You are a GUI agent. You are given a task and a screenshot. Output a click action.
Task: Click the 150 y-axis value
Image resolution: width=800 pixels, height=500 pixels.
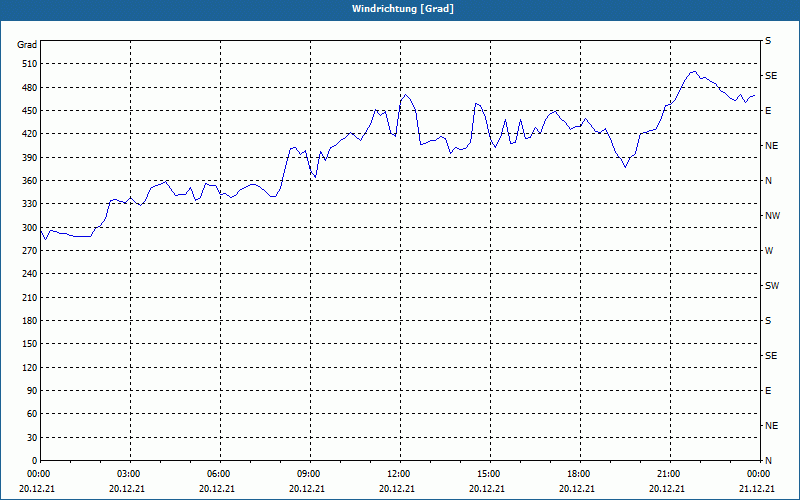pyautogui.click(x=30, y=344)
